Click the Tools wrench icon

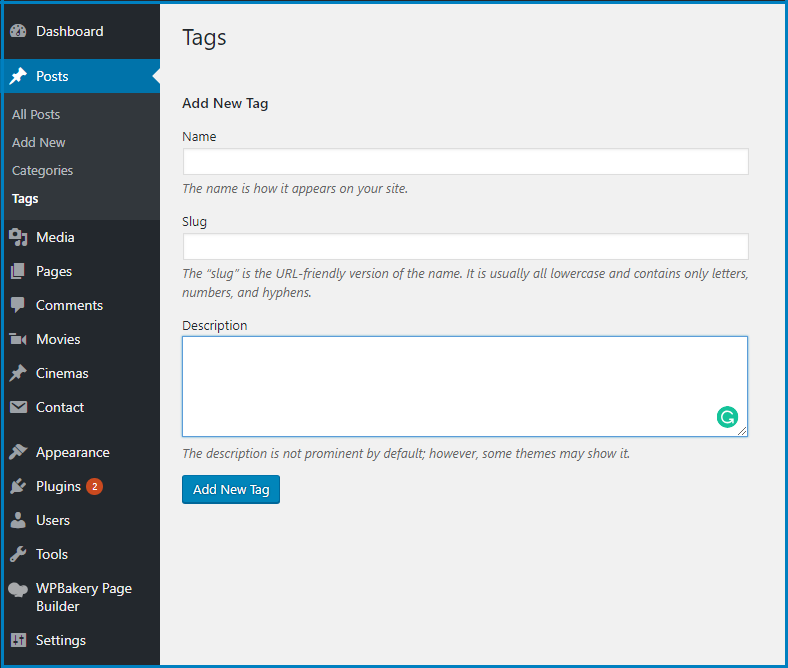[18, 554]
